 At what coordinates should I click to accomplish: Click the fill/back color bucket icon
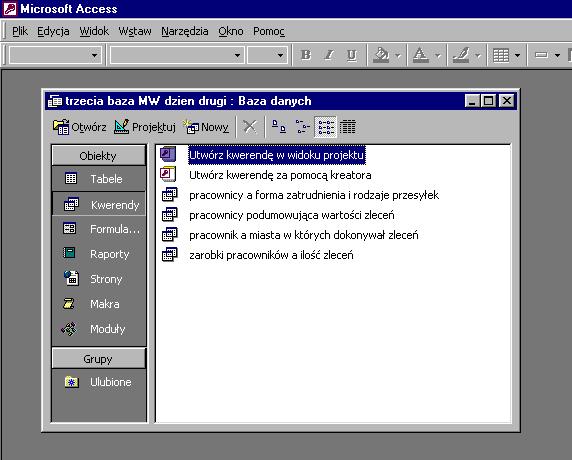[381, 55]
